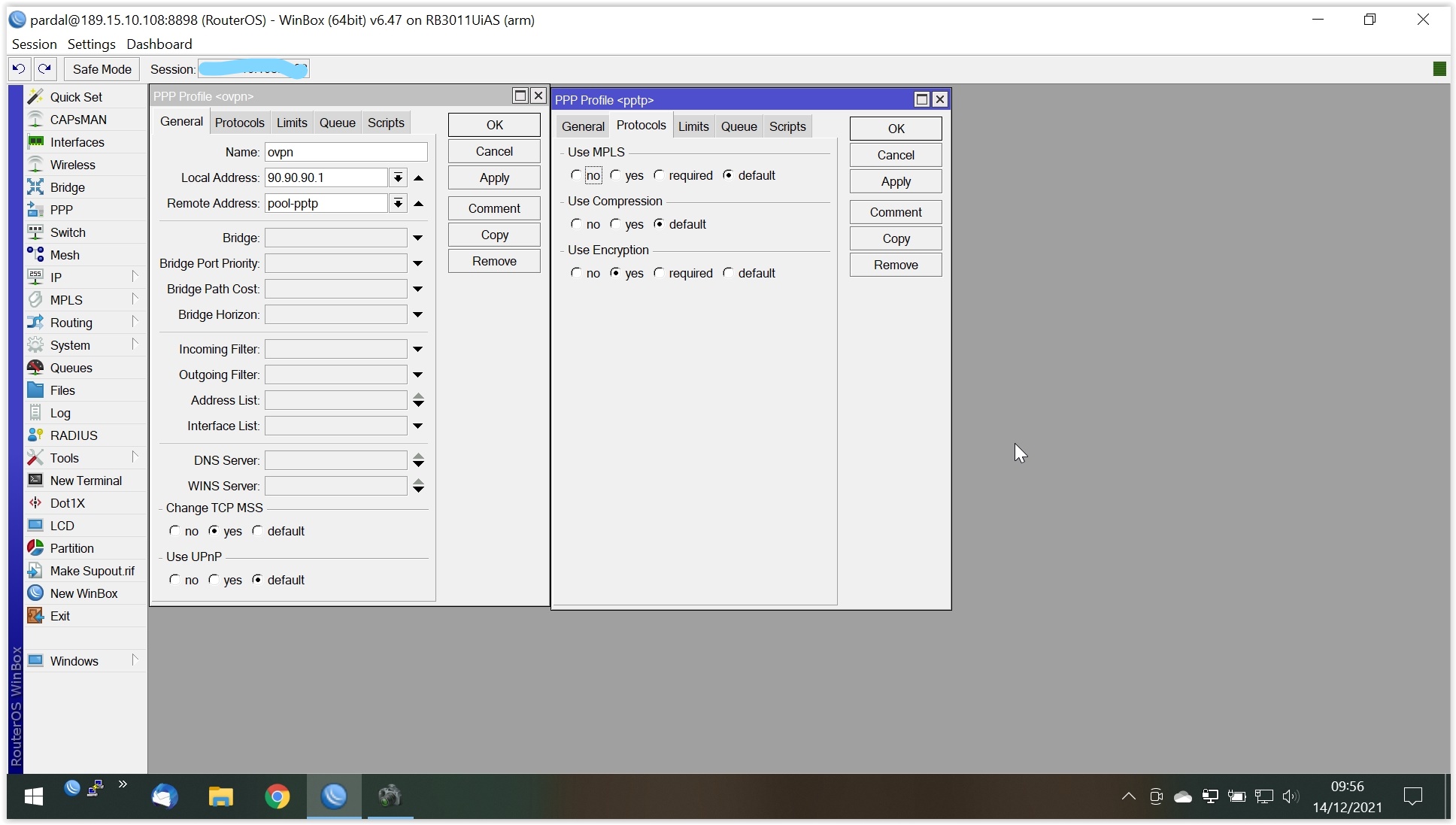The height and width of the screenshot is (825, 1456).
Task: Set Use Encryption to required
Action: 660,273
